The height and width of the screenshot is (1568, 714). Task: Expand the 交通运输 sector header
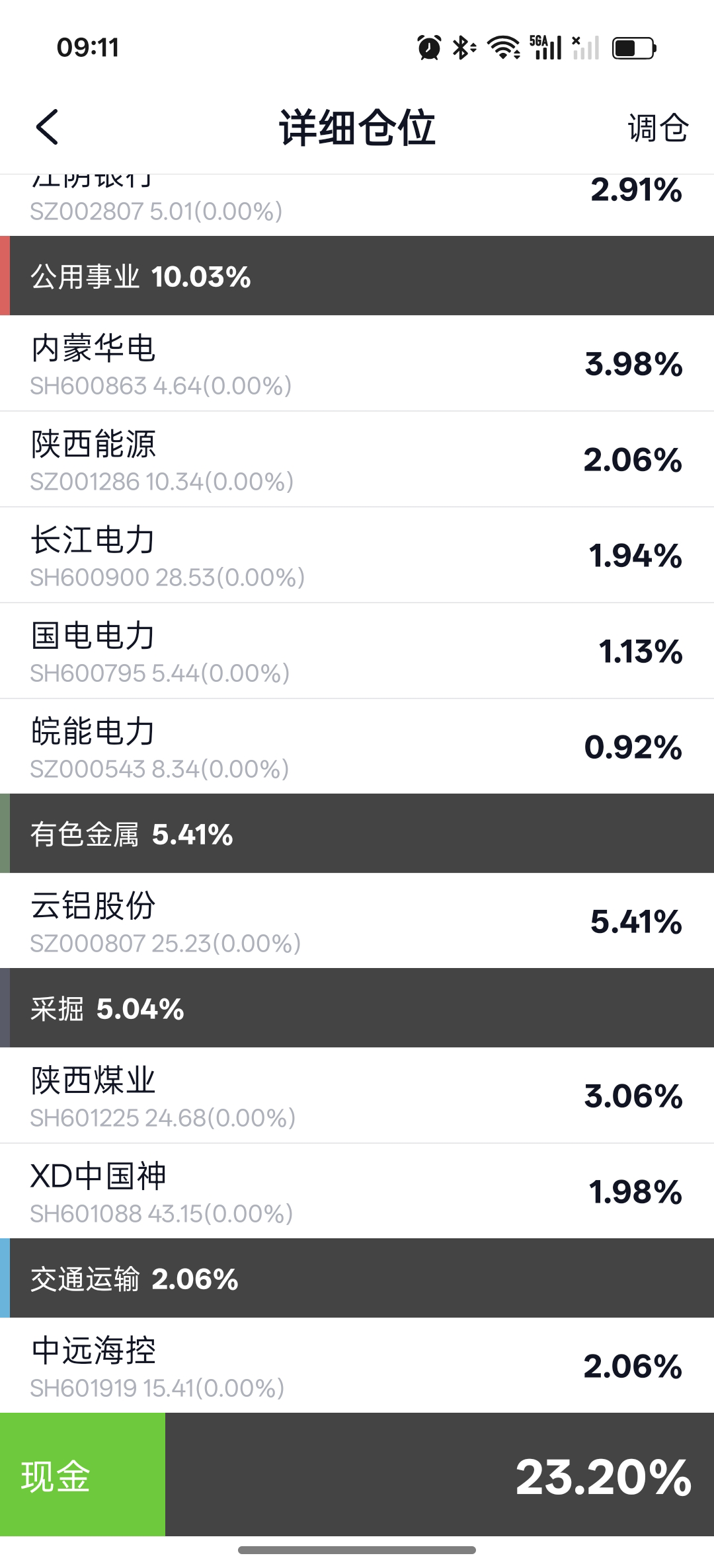pyautogui.click(x=357, y=1279)
